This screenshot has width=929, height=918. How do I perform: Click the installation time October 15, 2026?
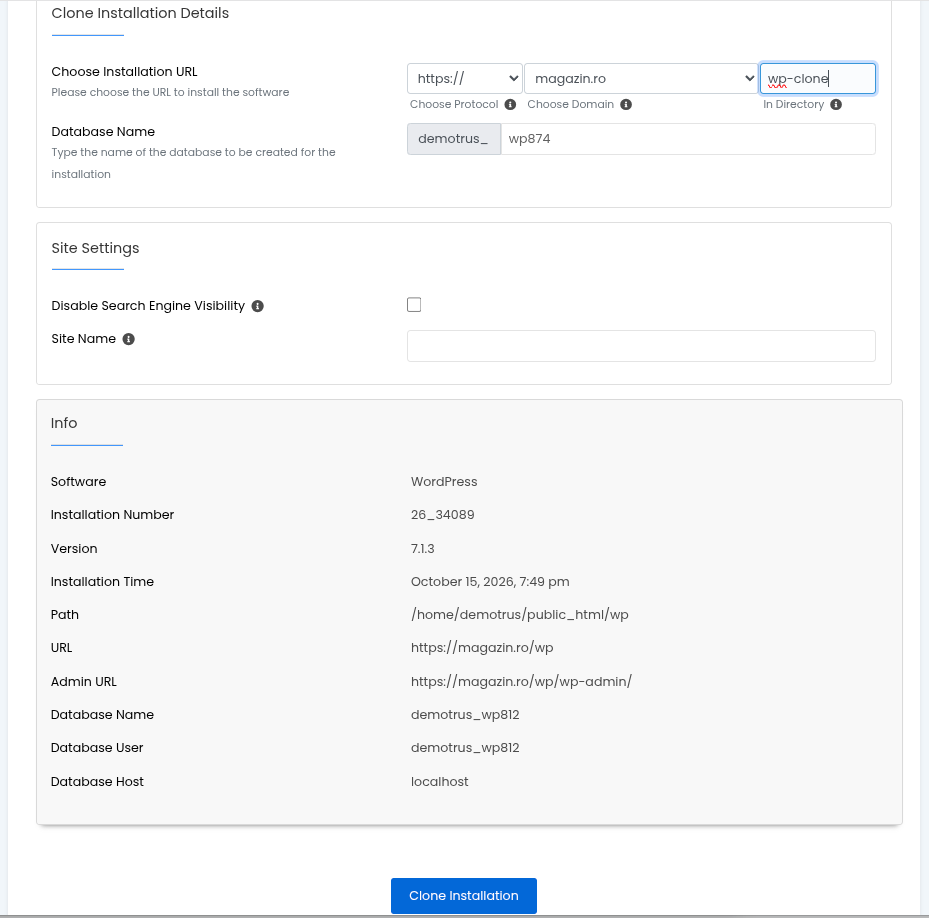490,581
